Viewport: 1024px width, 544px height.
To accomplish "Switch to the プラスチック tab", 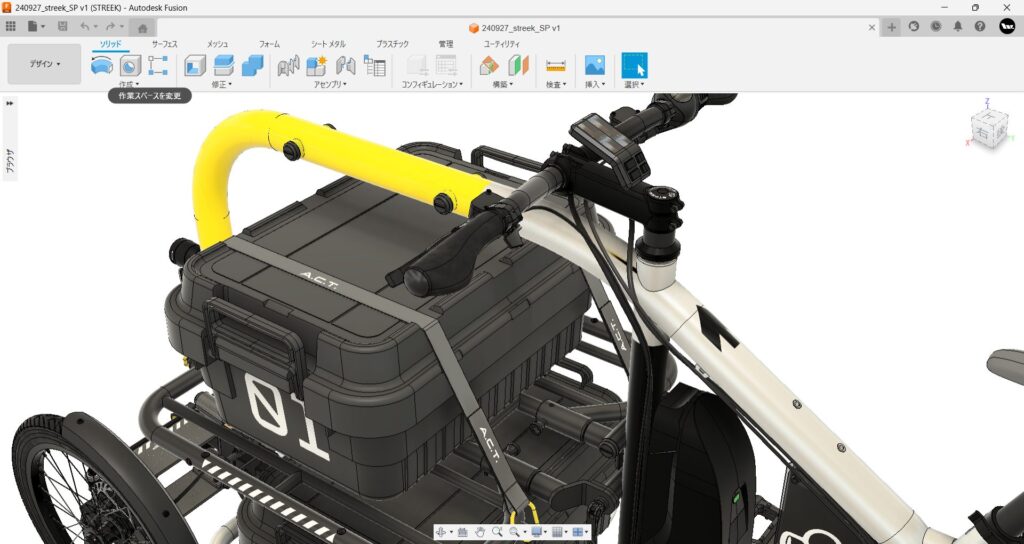I will (392, 44).
